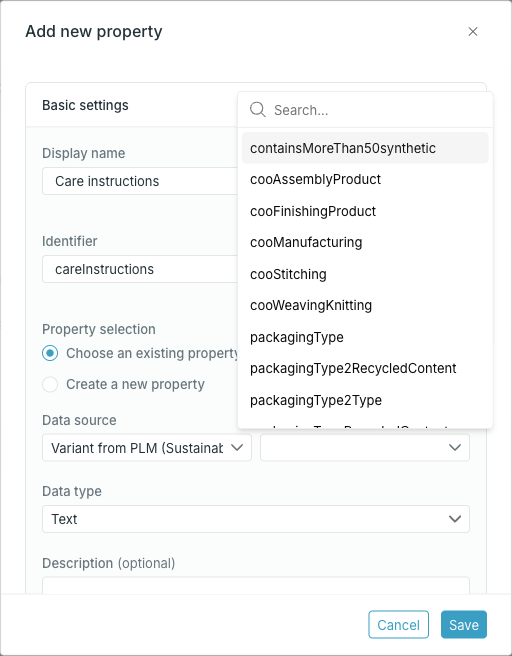This screenshot has height=656, width=512.
Task: Select packagingType2RecycledContent option
Action: coord(365,369)
